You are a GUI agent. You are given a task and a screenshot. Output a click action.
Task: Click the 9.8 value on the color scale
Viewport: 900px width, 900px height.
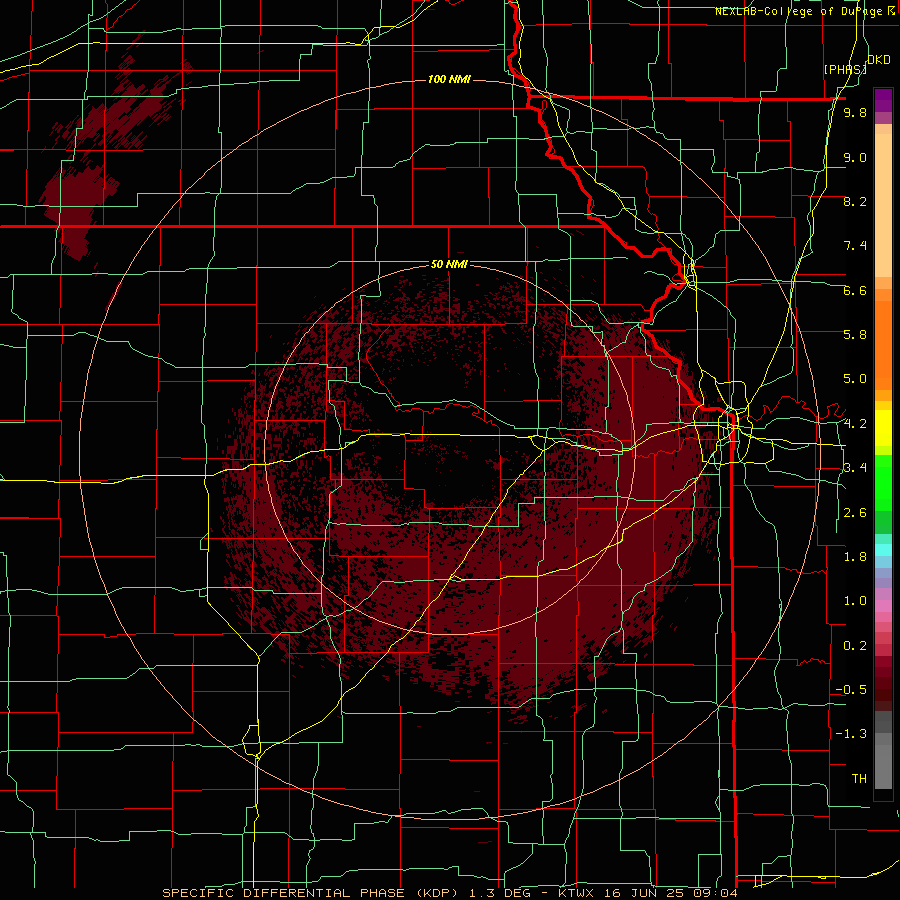(x=855, y=112)
